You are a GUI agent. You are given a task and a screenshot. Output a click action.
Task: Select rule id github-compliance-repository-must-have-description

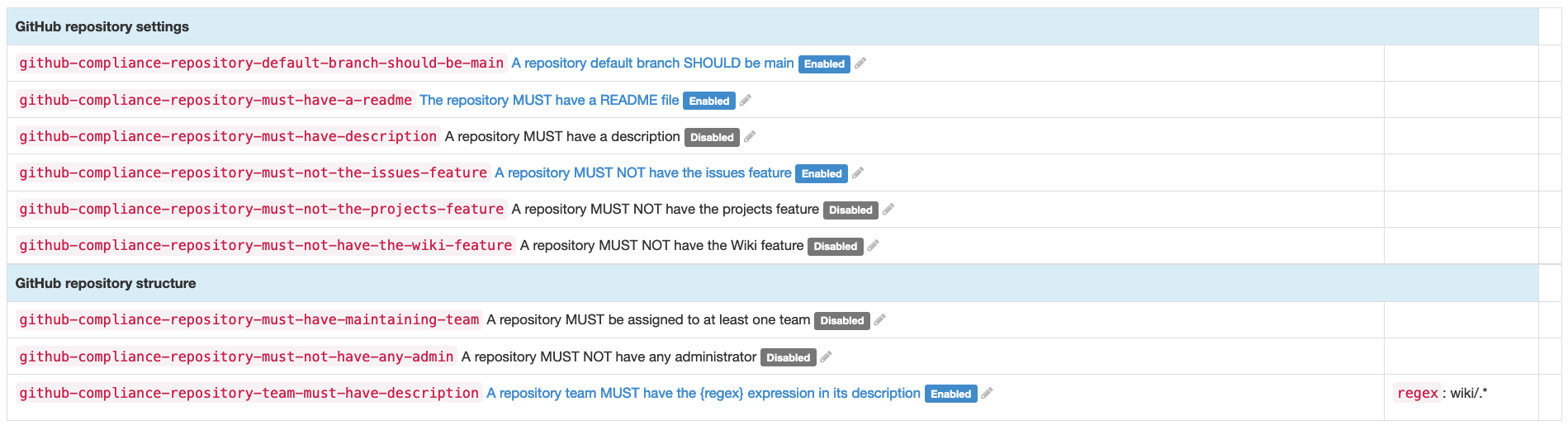(228, 136)
